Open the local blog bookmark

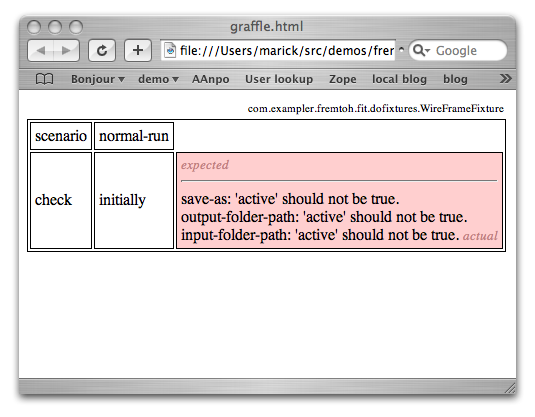pyautogui.click(x=399, y=79)
